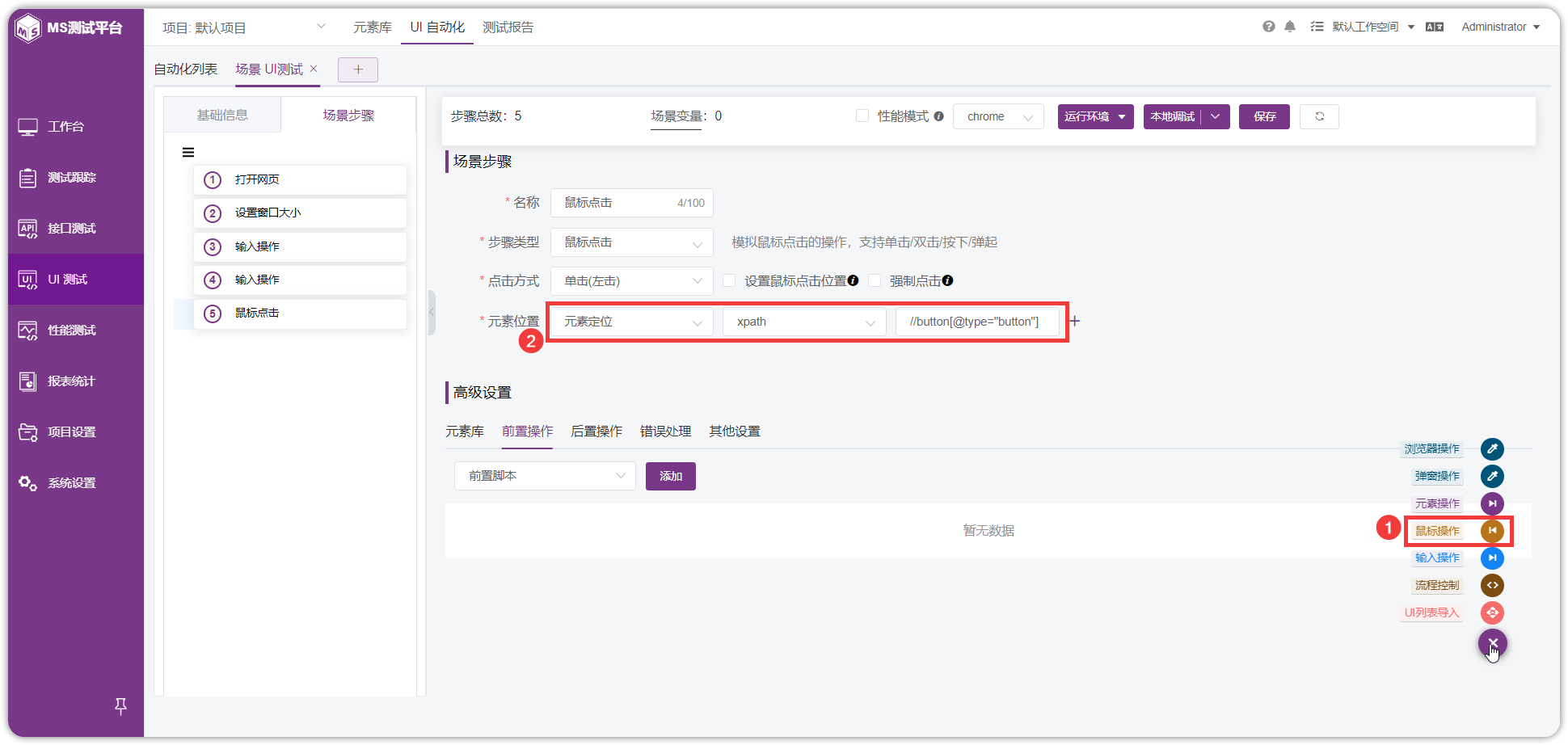Select step 1 打开网页
This screenshot has width=1568, height=745.
click(300, 179)
